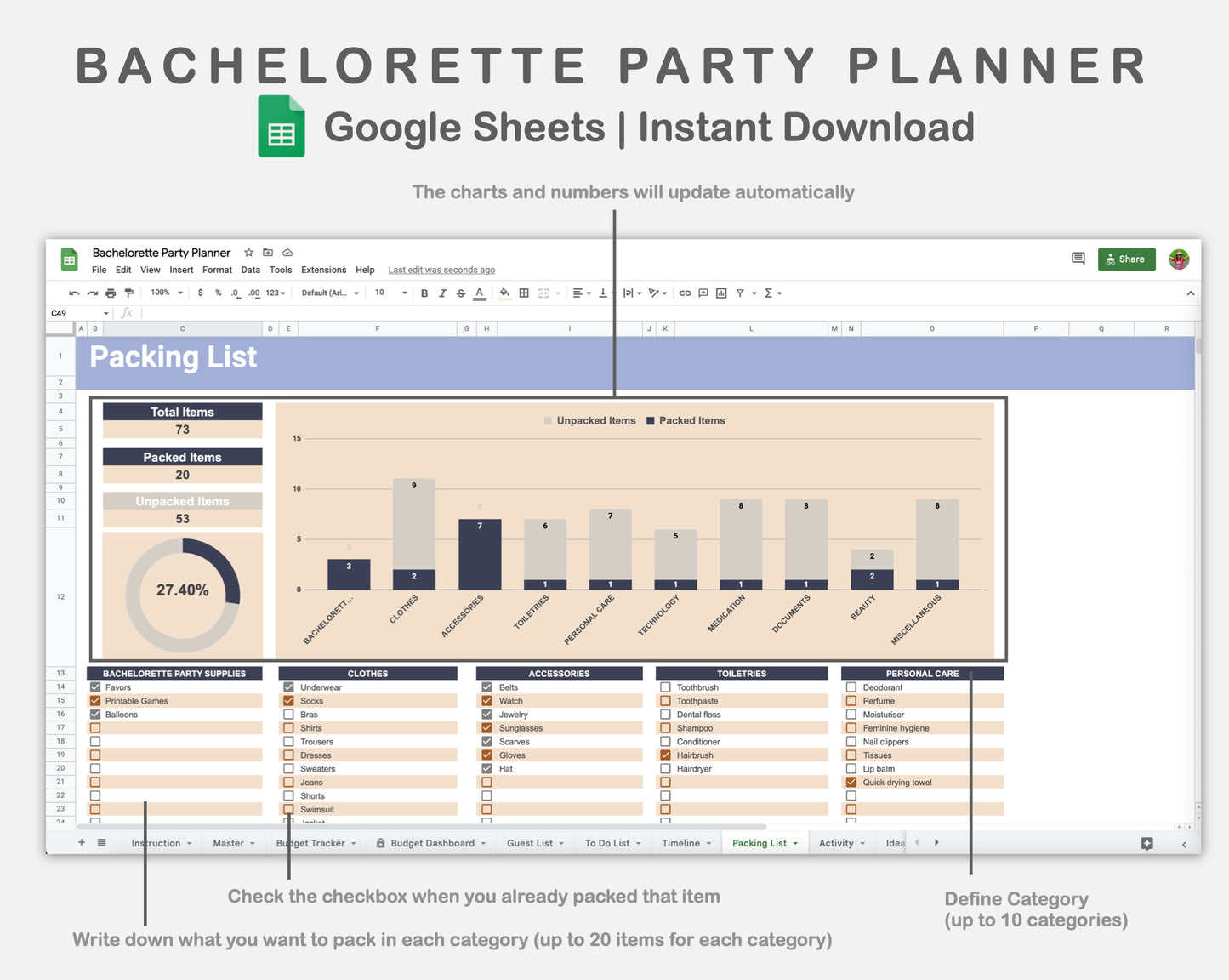The image size is (1229, 980).
Task: Click the Italic formatting icon
Action: [443, 293]
